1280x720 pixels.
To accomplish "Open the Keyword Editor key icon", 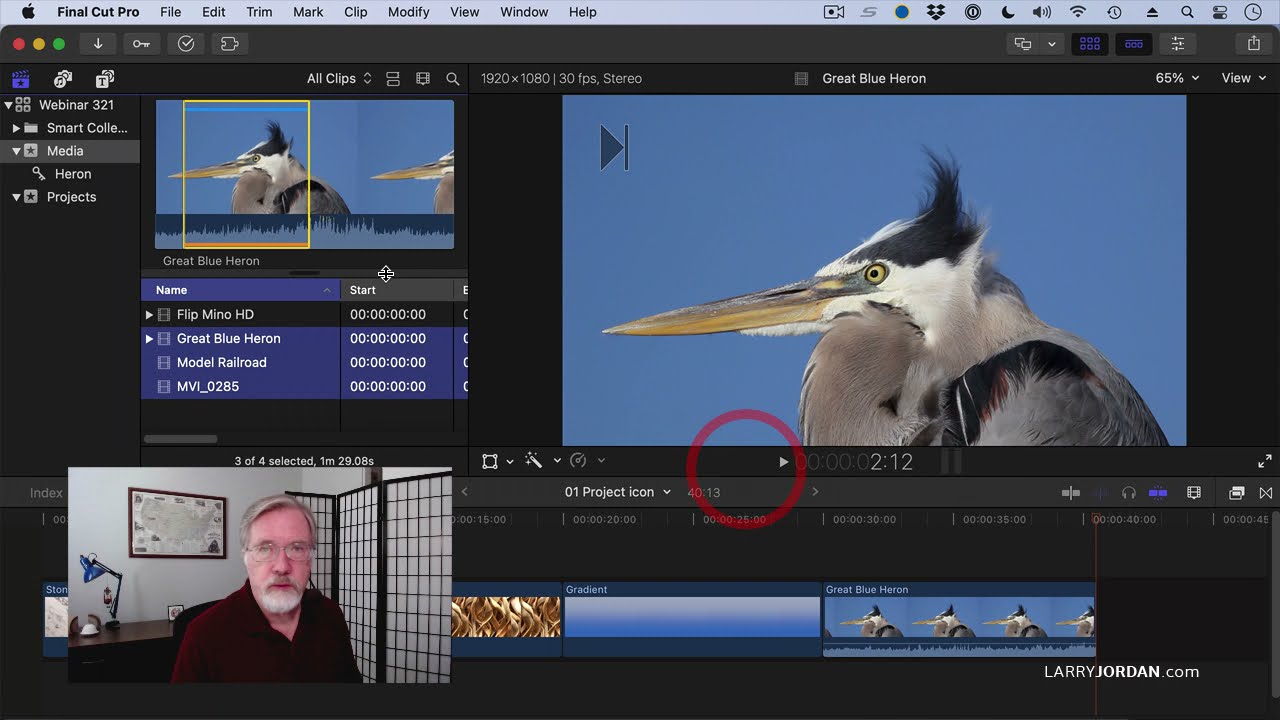I will click(142, 44).
